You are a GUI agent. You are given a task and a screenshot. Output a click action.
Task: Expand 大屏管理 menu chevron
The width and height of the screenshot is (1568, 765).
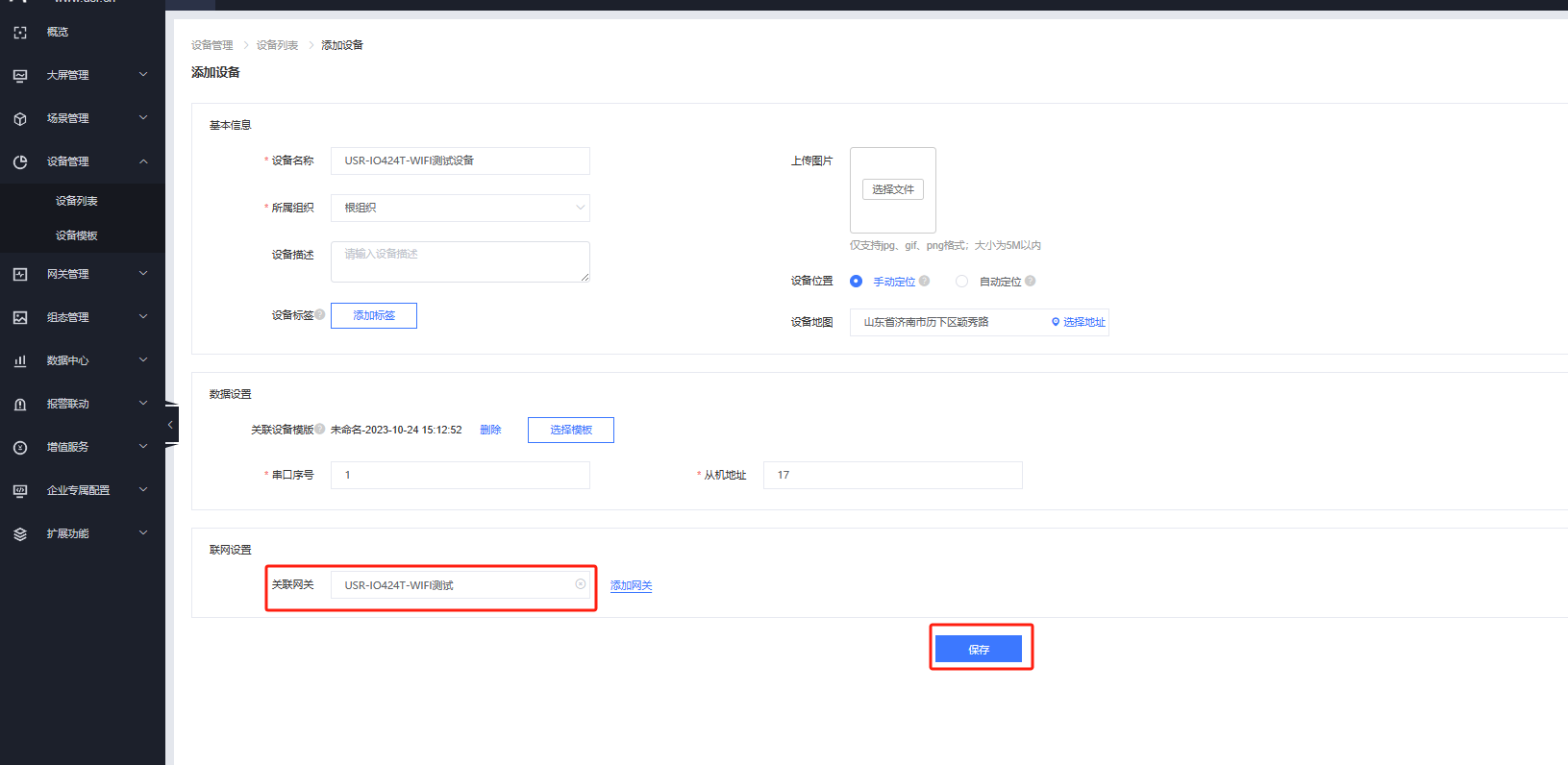(x=143, y=74)
